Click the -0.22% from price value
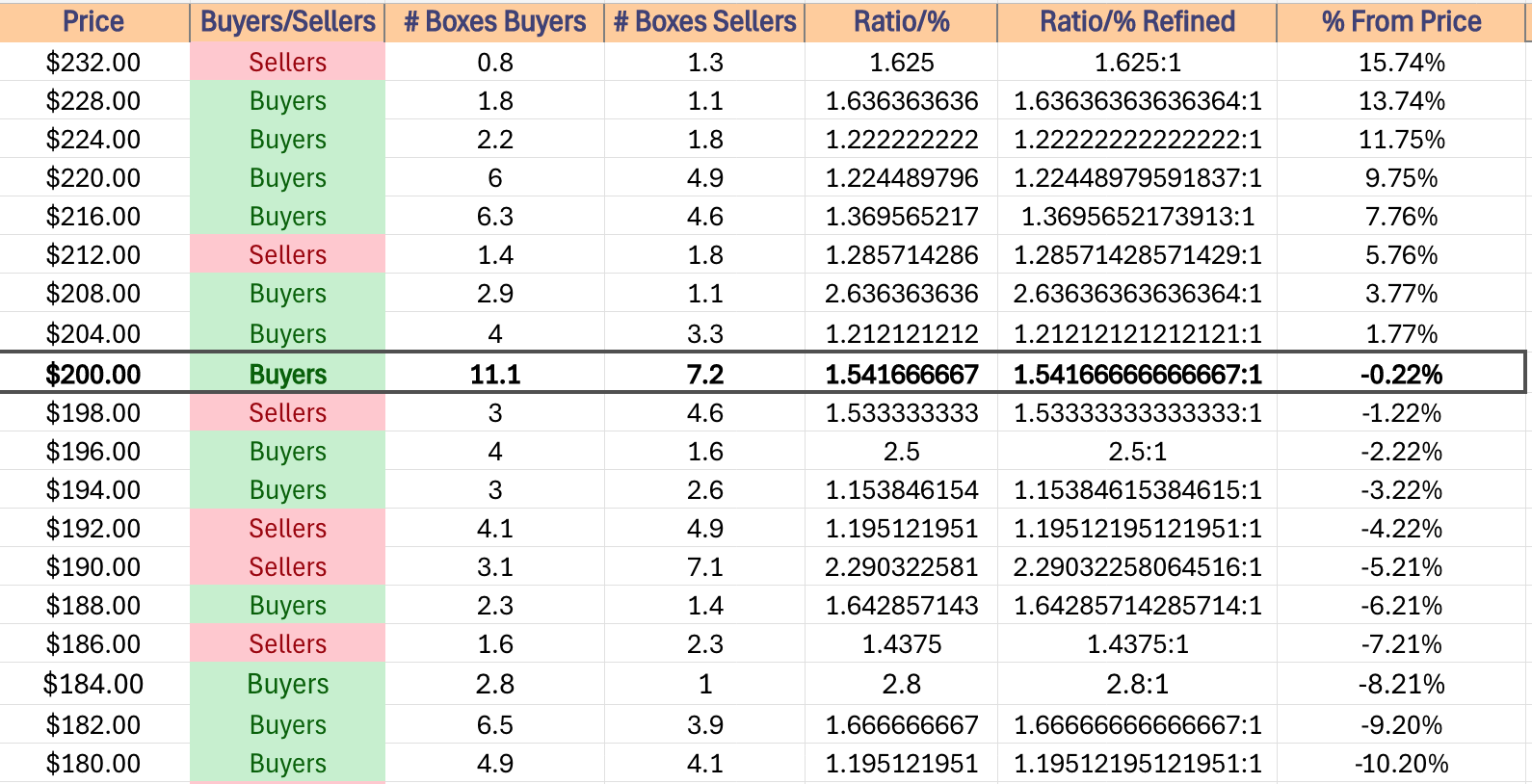Viewport: 1532px width, 784px height. click(x=1401, y=374)
